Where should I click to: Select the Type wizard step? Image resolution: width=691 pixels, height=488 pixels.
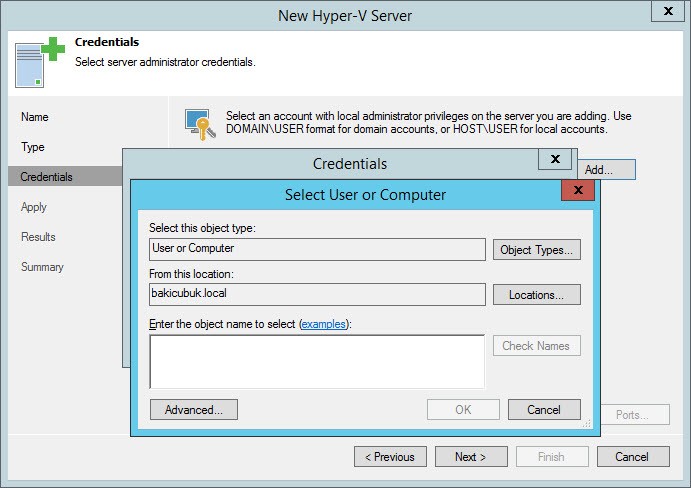pyautogui.click(x=33, y=147)
